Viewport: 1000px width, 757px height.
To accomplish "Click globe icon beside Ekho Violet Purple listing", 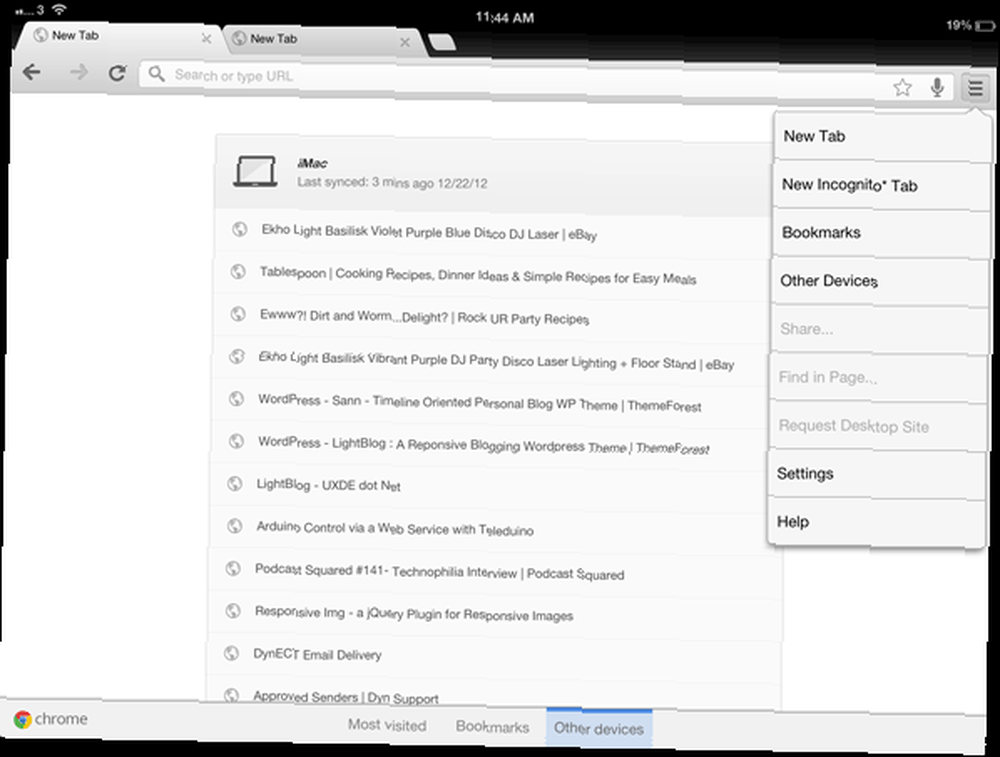I will click(240, 229).
